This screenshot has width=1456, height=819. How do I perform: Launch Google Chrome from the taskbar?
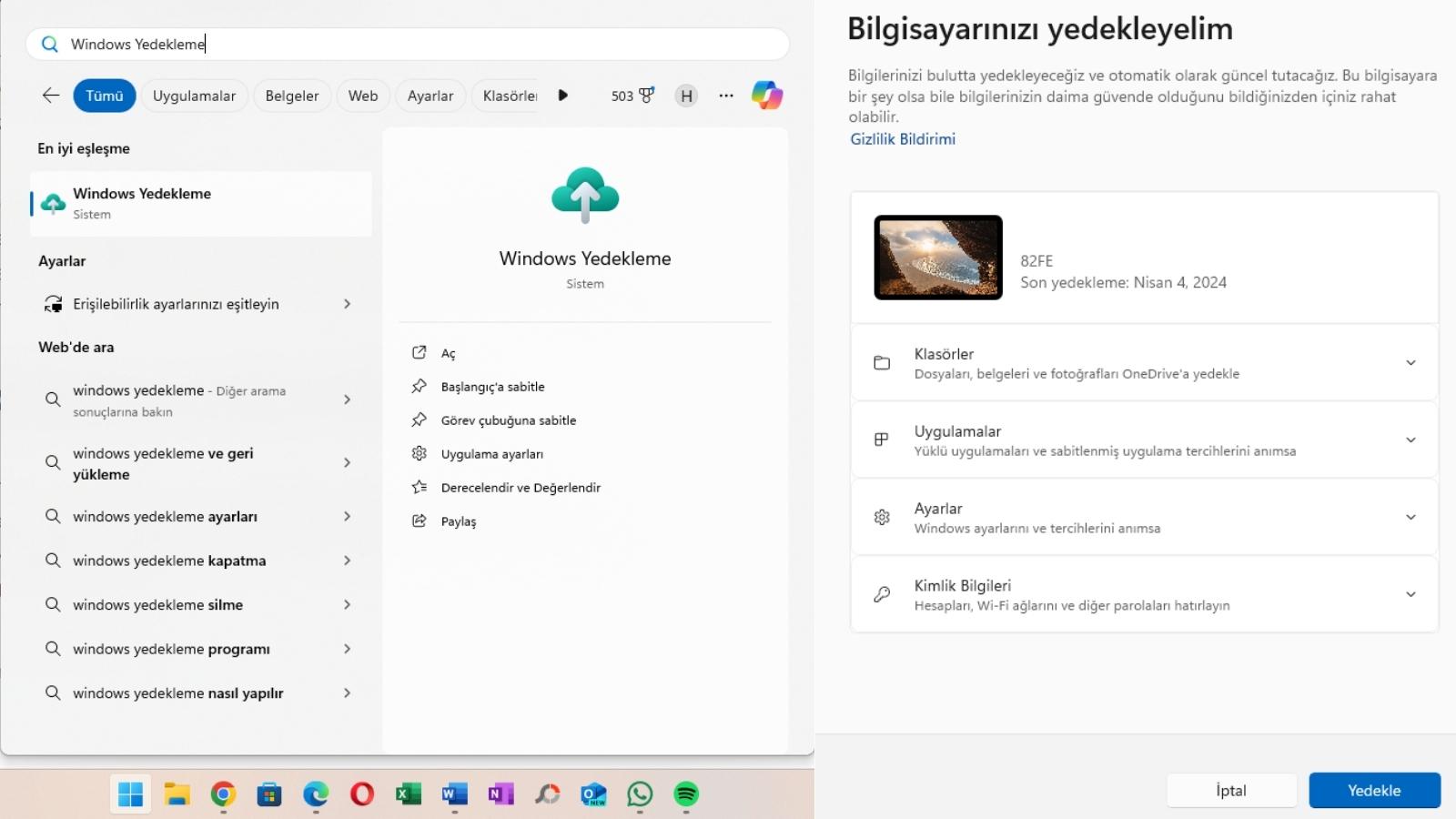(223, 794)
